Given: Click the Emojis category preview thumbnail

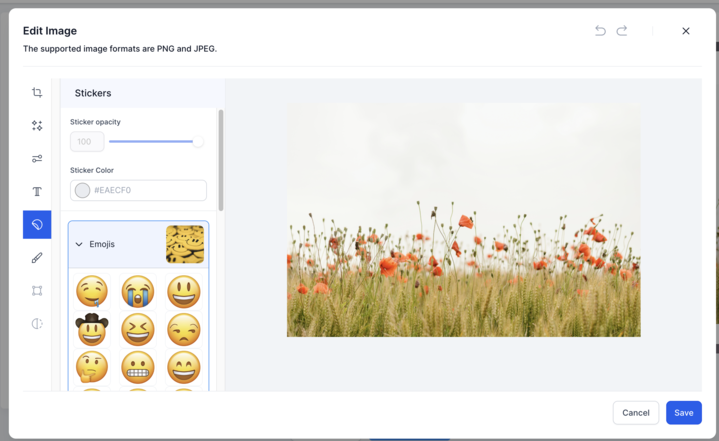Looking at the screenshot, I should (185, 244).
